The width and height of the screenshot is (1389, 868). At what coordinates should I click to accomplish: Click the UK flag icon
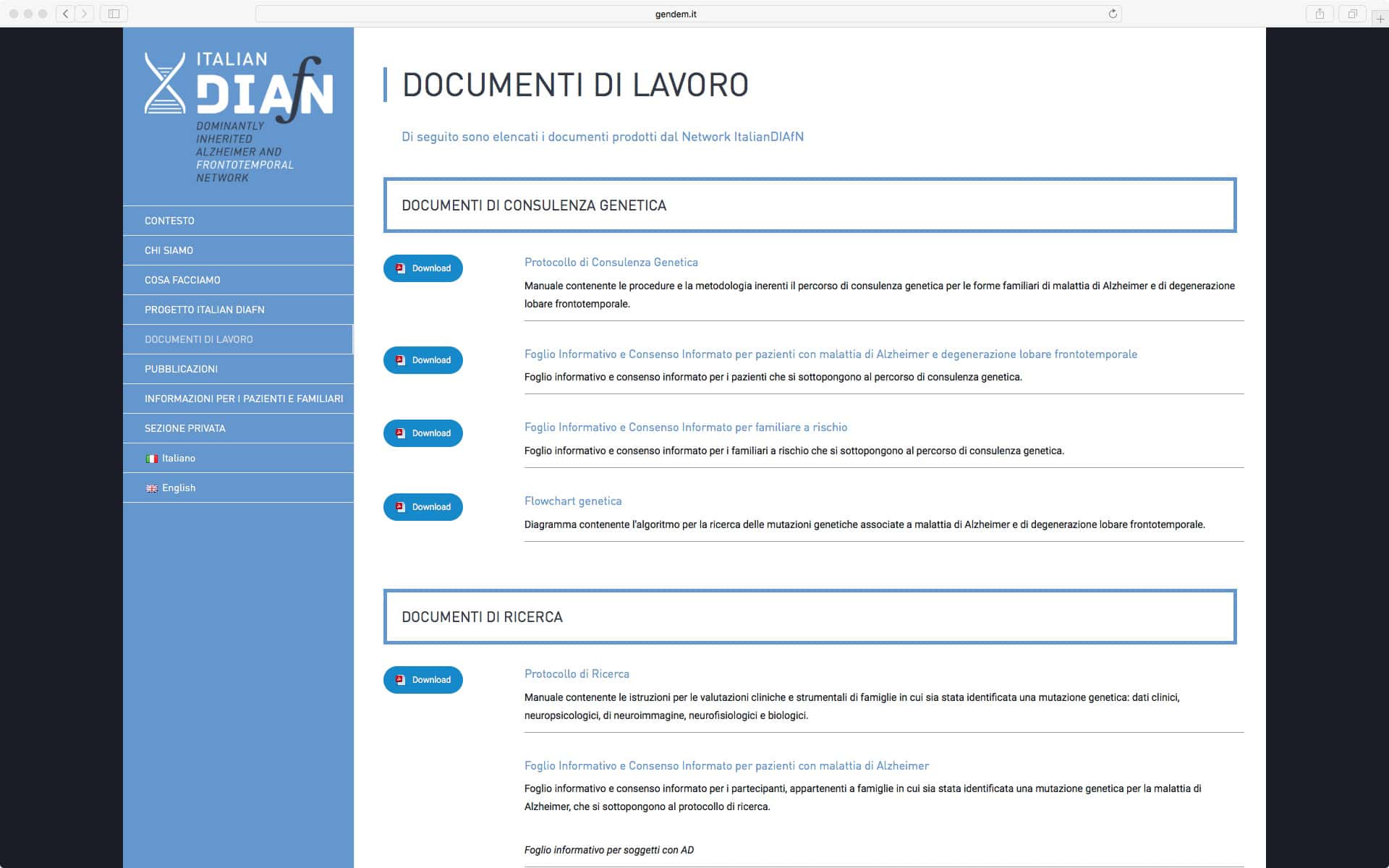152,488
